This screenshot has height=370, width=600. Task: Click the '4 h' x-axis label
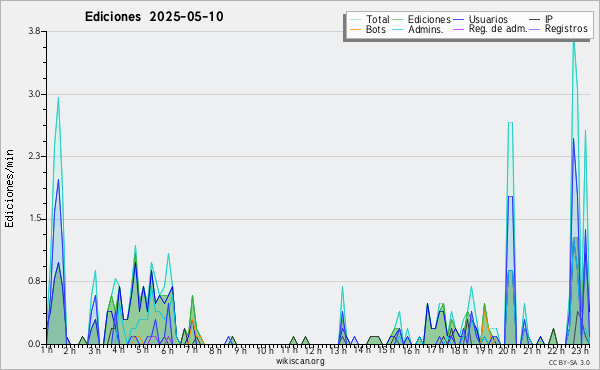pos(119,350)
